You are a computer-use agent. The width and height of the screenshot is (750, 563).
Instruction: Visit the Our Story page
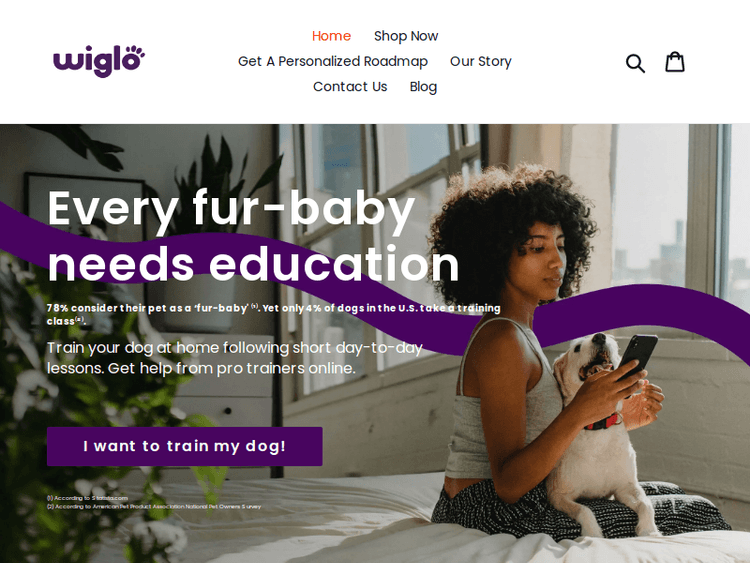481,61
